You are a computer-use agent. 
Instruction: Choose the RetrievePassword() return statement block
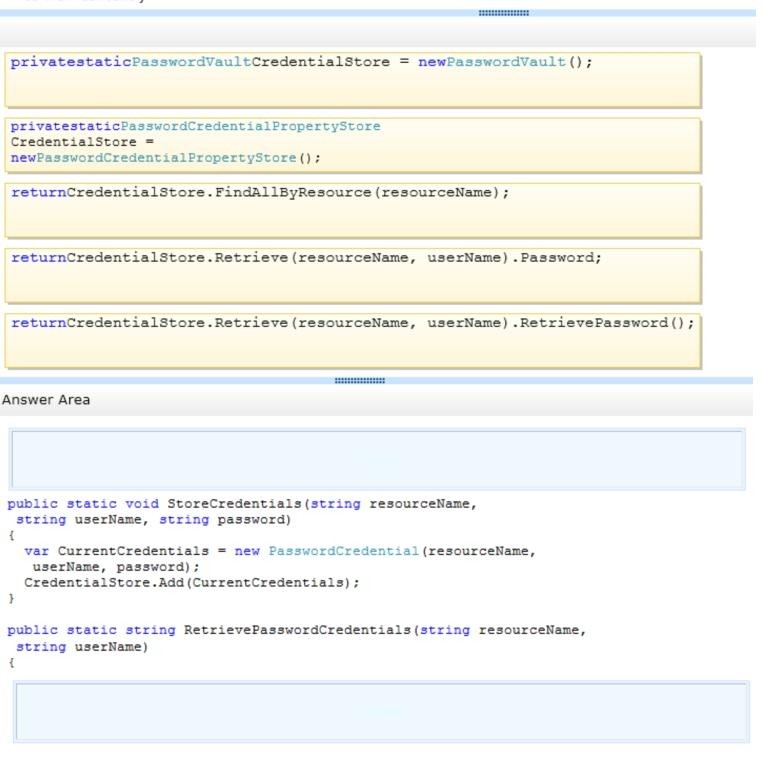[353, 341]
